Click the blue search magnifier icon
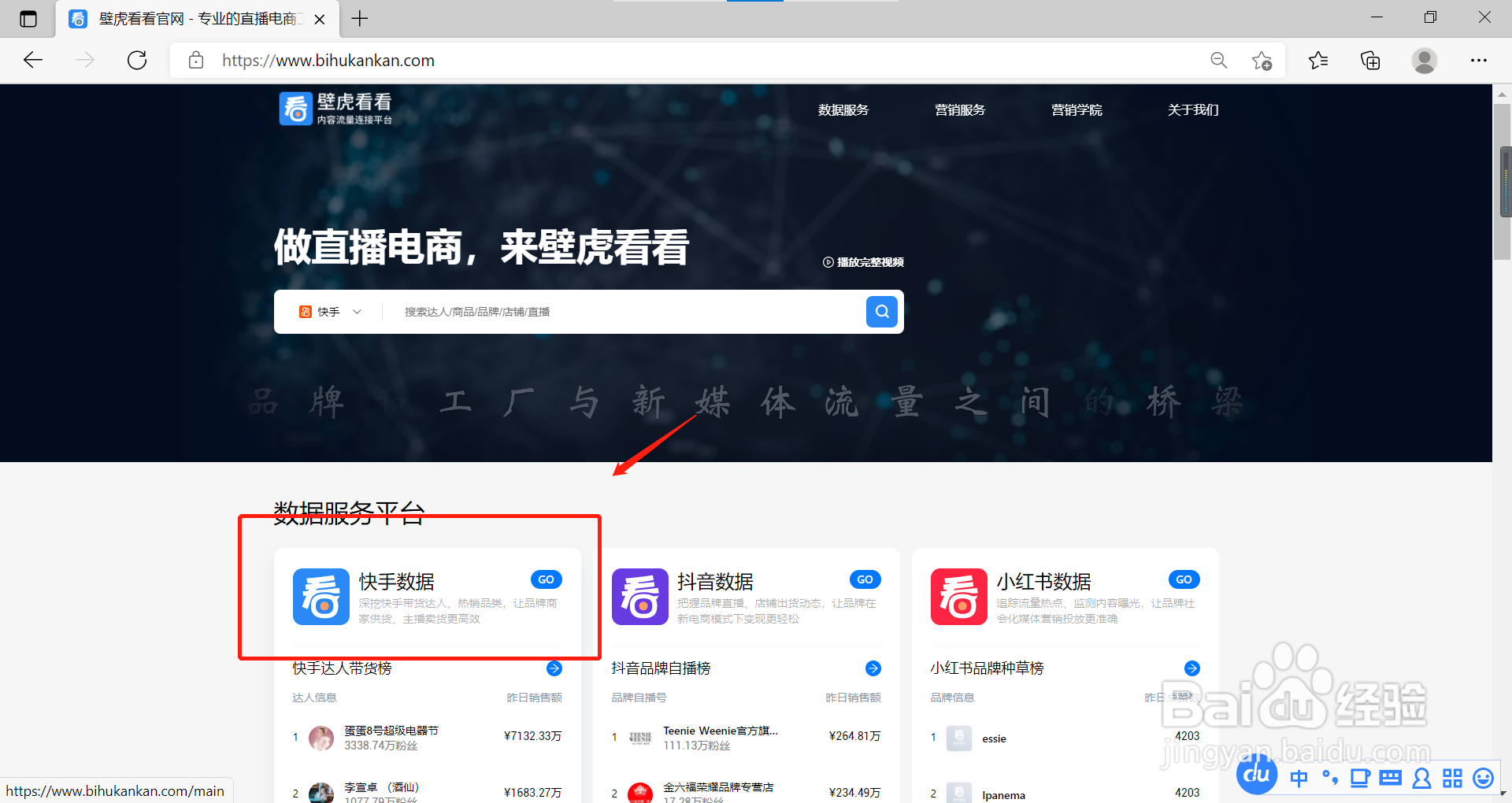Screen dimensions: 1512x803 (881, 311)
